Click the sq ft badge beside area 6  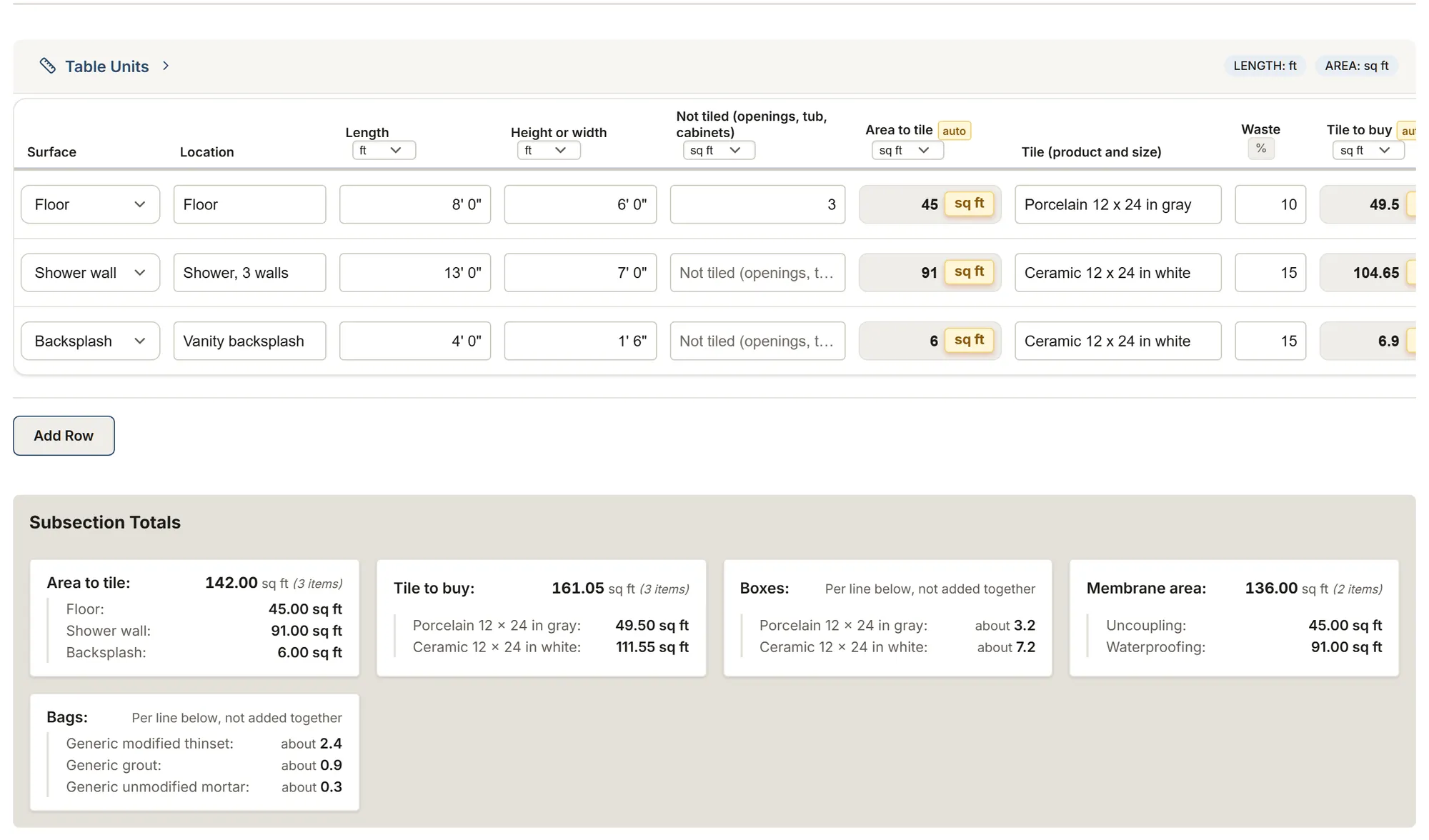[969, 340]
